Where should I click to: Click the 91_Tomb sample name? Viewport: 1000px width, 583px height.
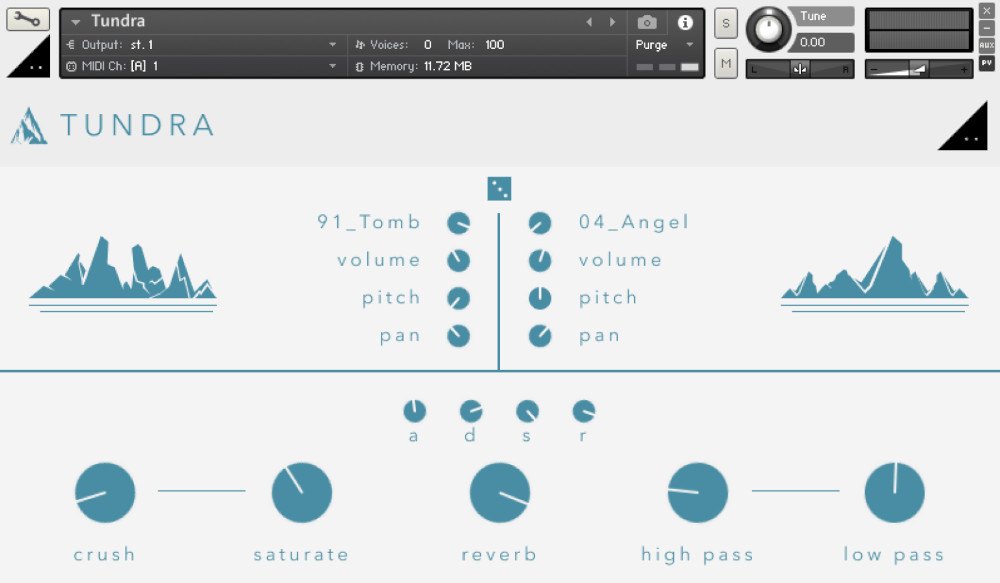pyautogui.click(x=369, y=222)
